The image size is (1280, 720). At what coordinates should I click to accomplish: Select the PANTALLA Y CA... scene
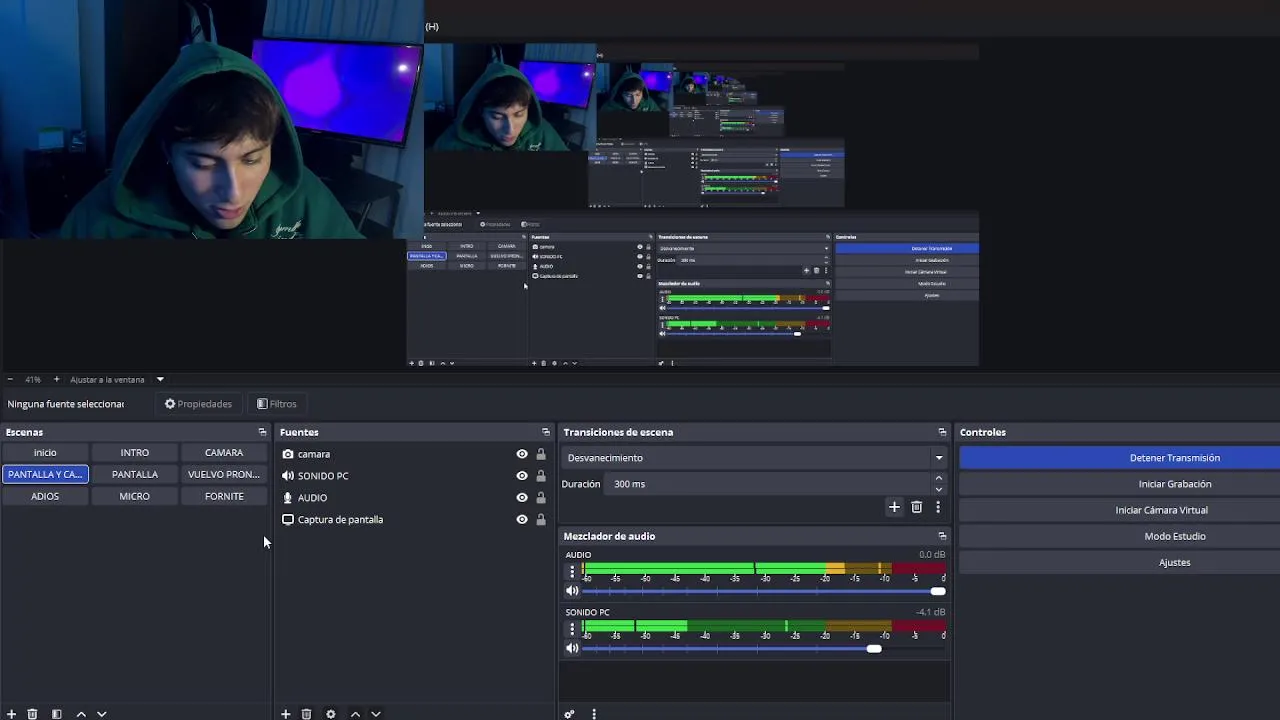pyautogui.click(x=45, y=475)
